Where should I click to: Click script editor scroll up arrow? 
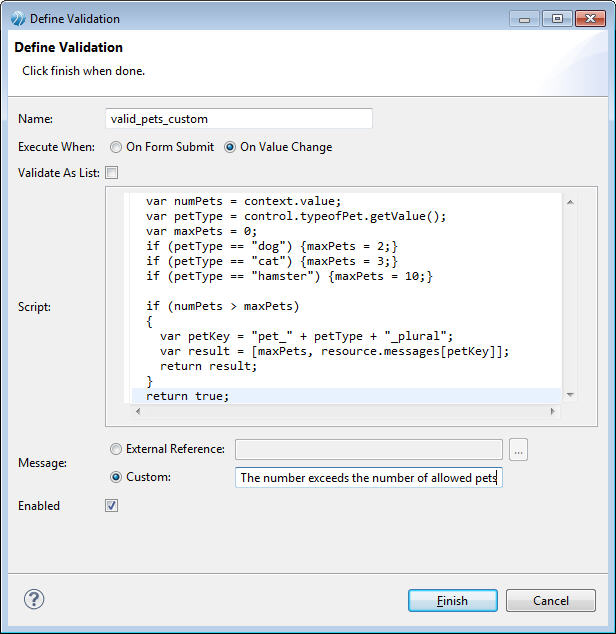coord(570,202)
